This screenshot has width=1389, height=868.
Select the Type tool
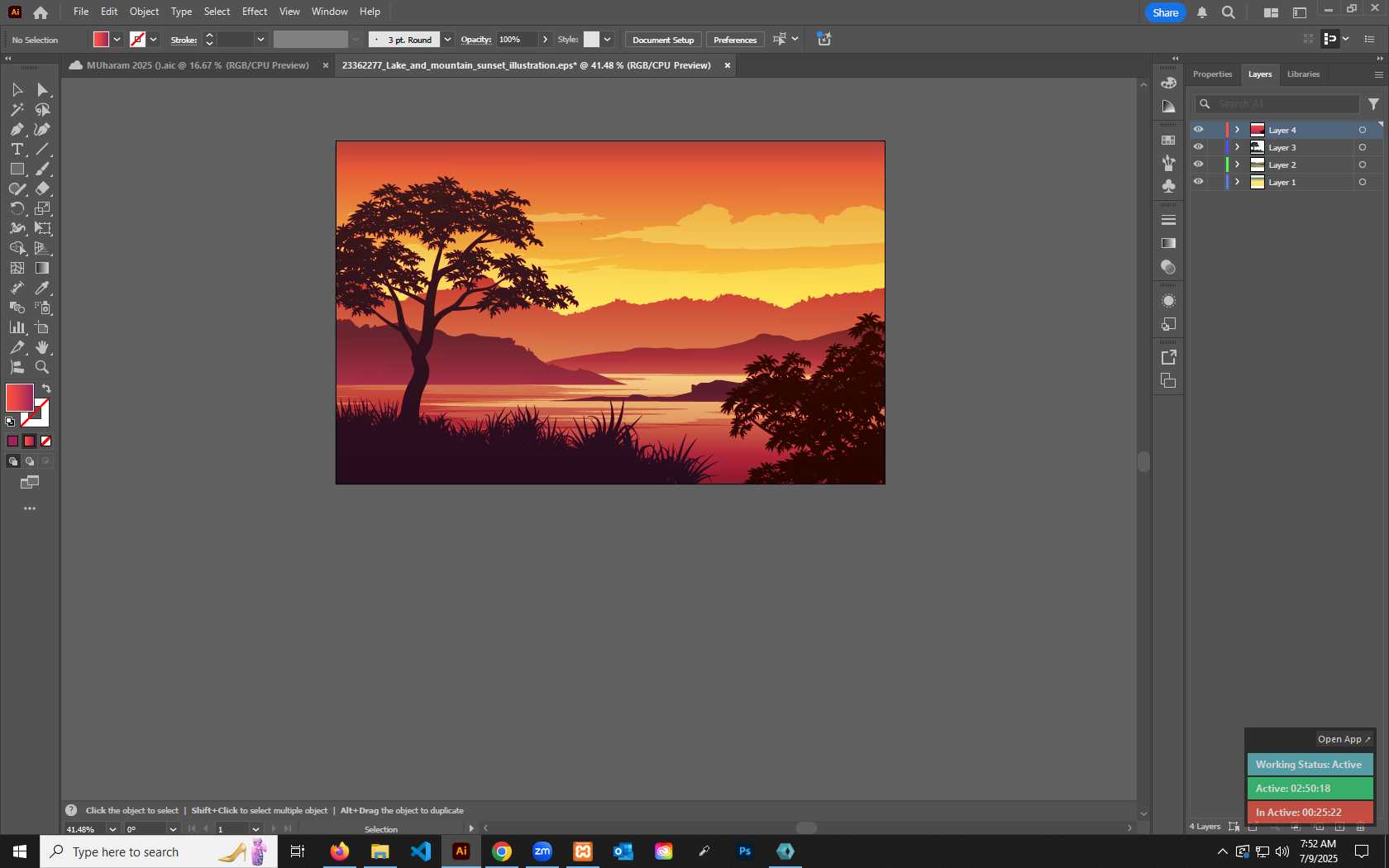[17, 149]
